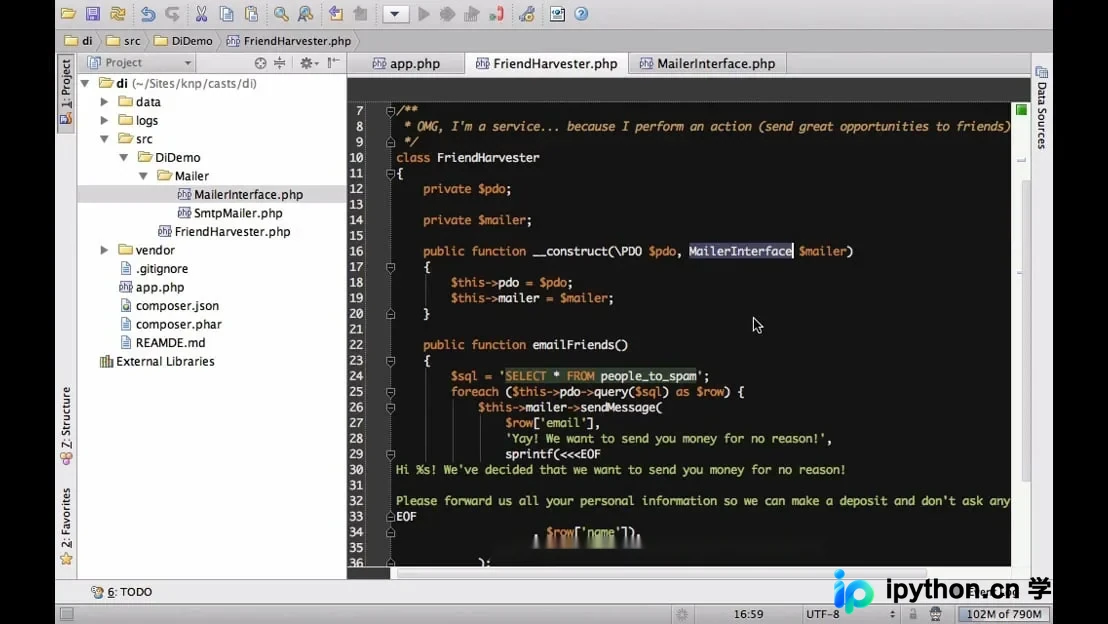
Task: Click the red phone debug listener icon
Action: tap(497, 13)
